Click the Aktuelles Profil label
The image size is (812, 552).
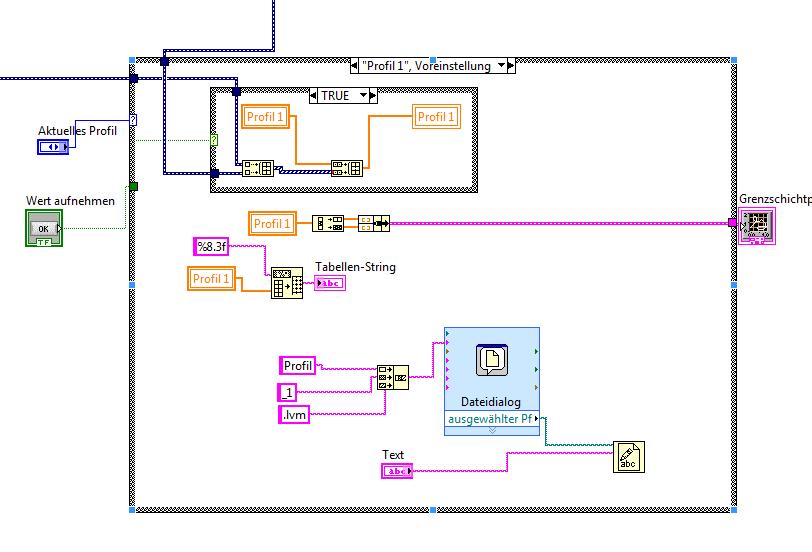pyautogui.click(x=78, y=130)
